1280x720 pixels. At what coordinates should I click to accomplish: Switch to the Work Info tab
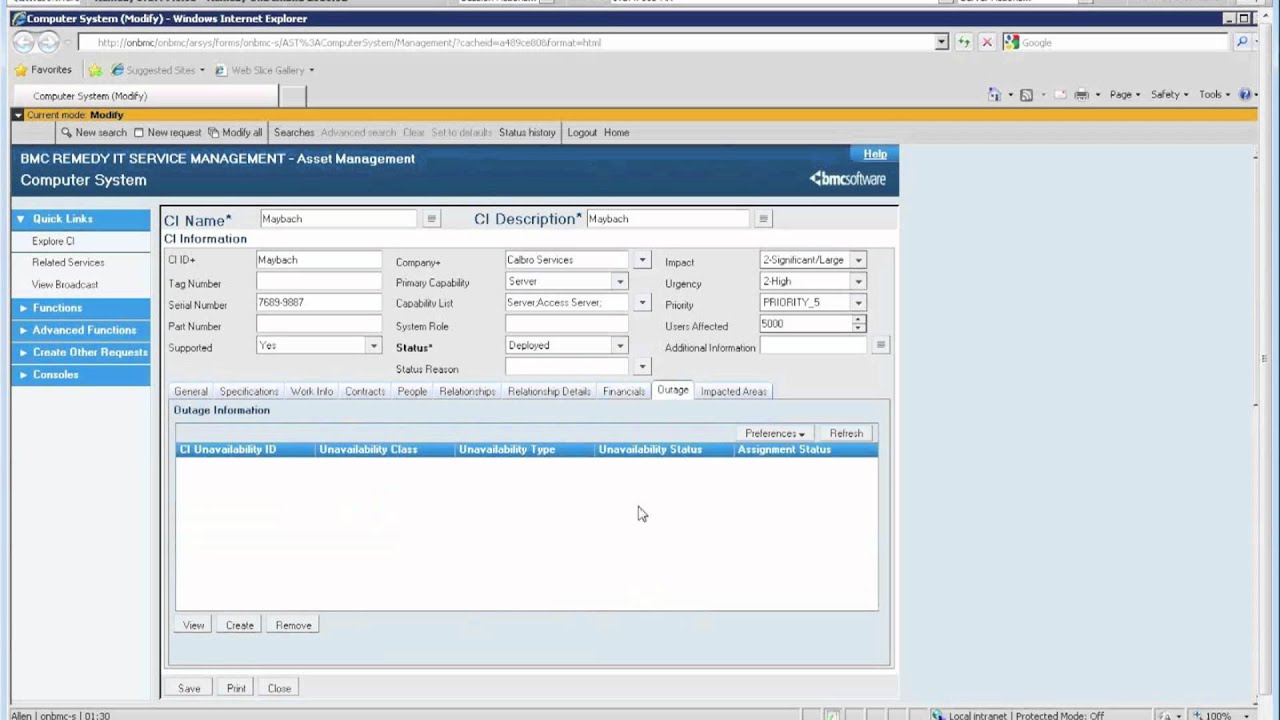312,391
